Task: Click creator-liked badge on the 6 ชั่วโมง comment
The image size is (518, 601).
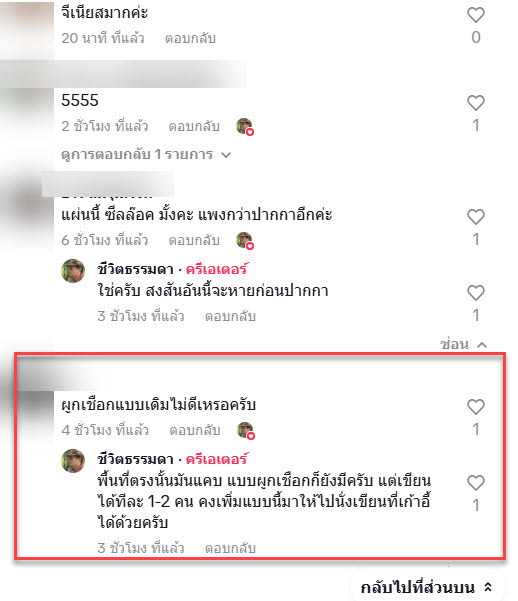Action: pyautogui.click(x=245, y=240)
